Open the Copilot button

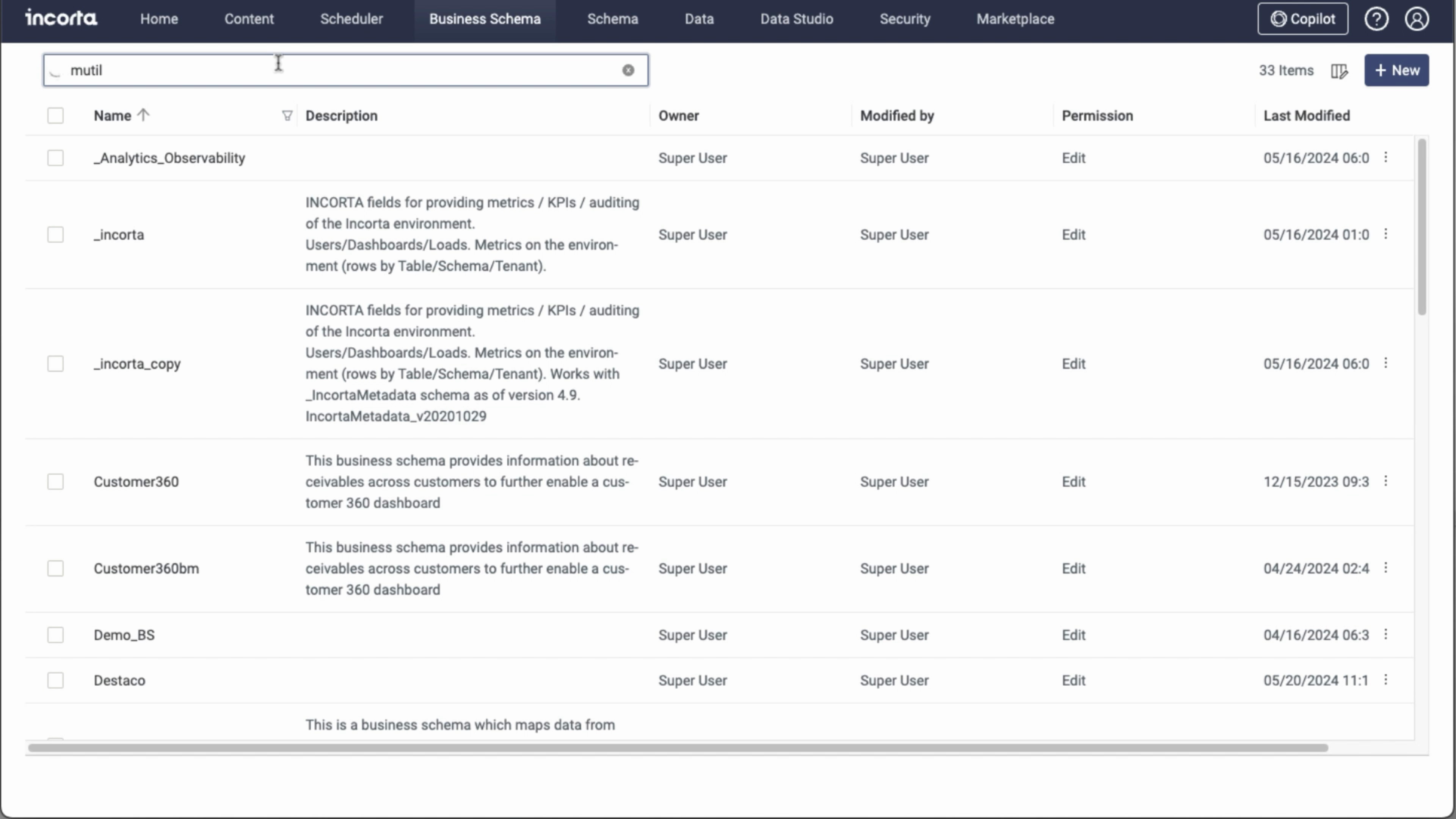point(1302,19)
